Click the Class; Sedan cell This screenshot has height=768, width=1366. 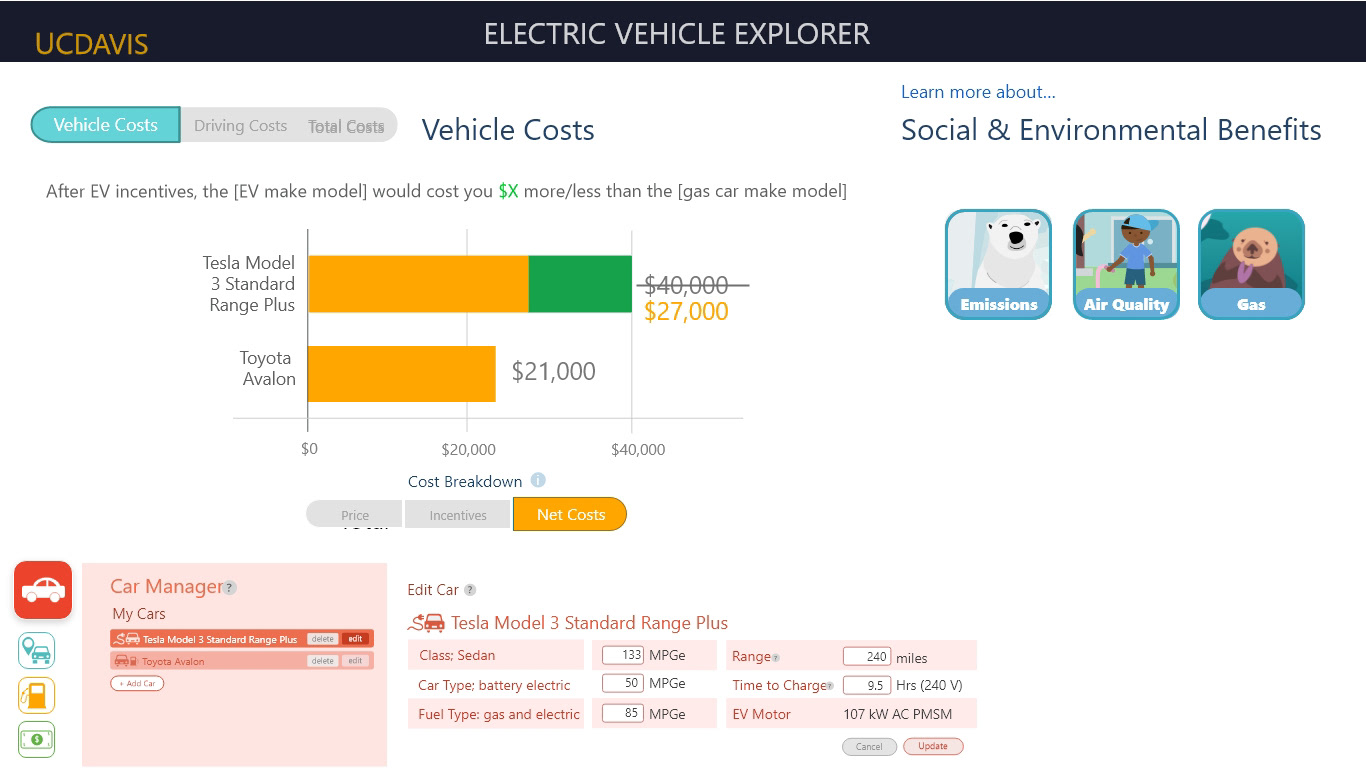point(496,655)
